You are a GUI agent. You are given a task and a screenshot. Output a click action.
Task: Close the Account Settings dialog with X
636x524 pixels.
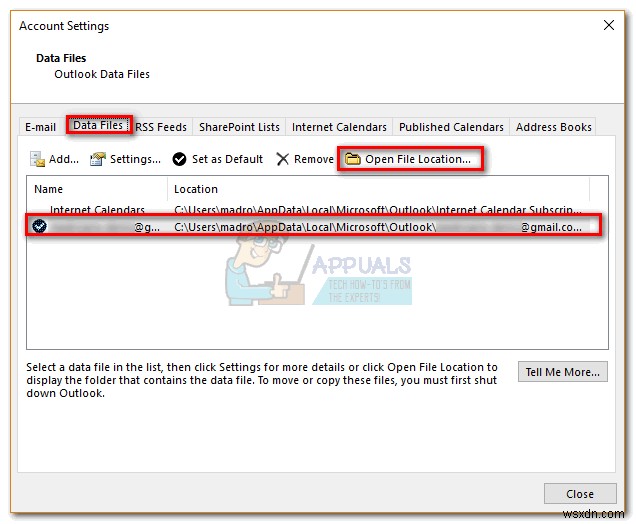pyautogui.click(x=609, y=25)
